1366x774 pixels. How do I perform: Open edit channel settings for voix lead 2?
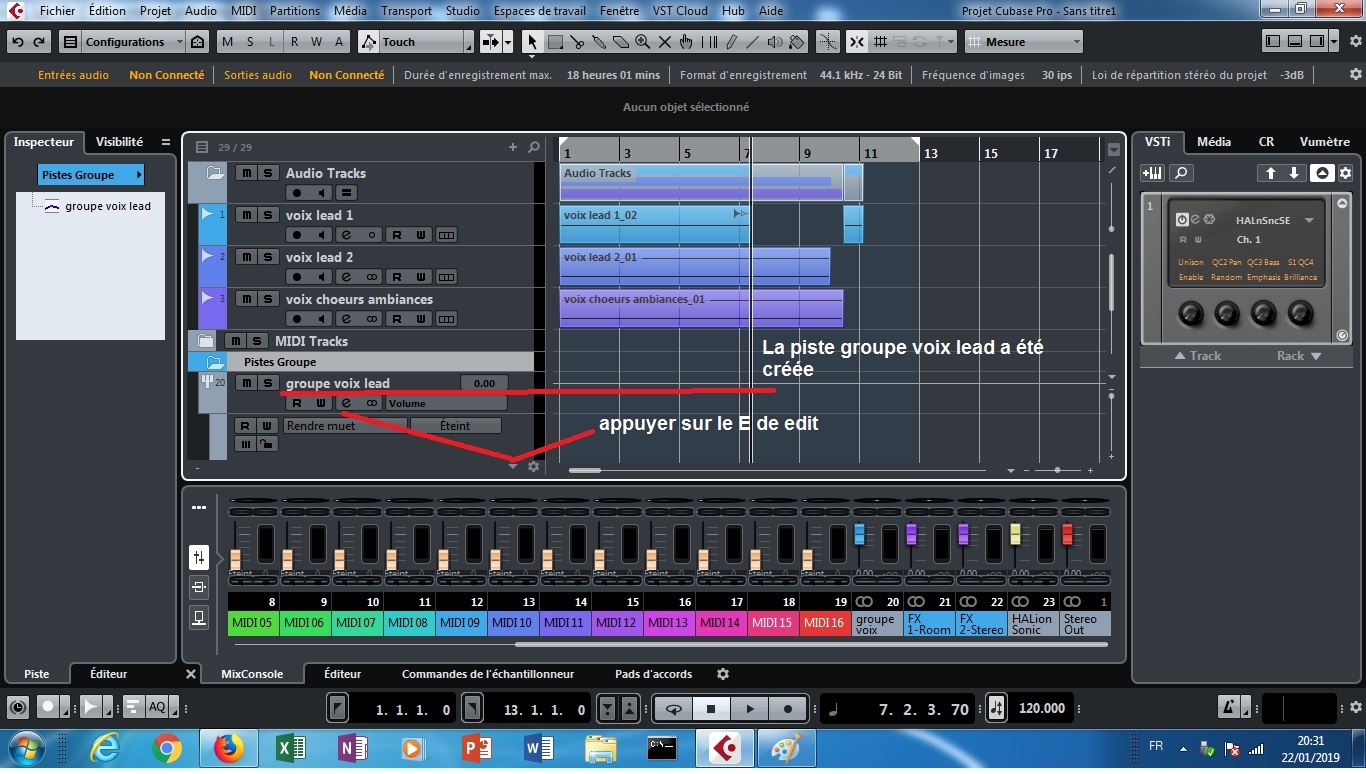click(346, 277)
